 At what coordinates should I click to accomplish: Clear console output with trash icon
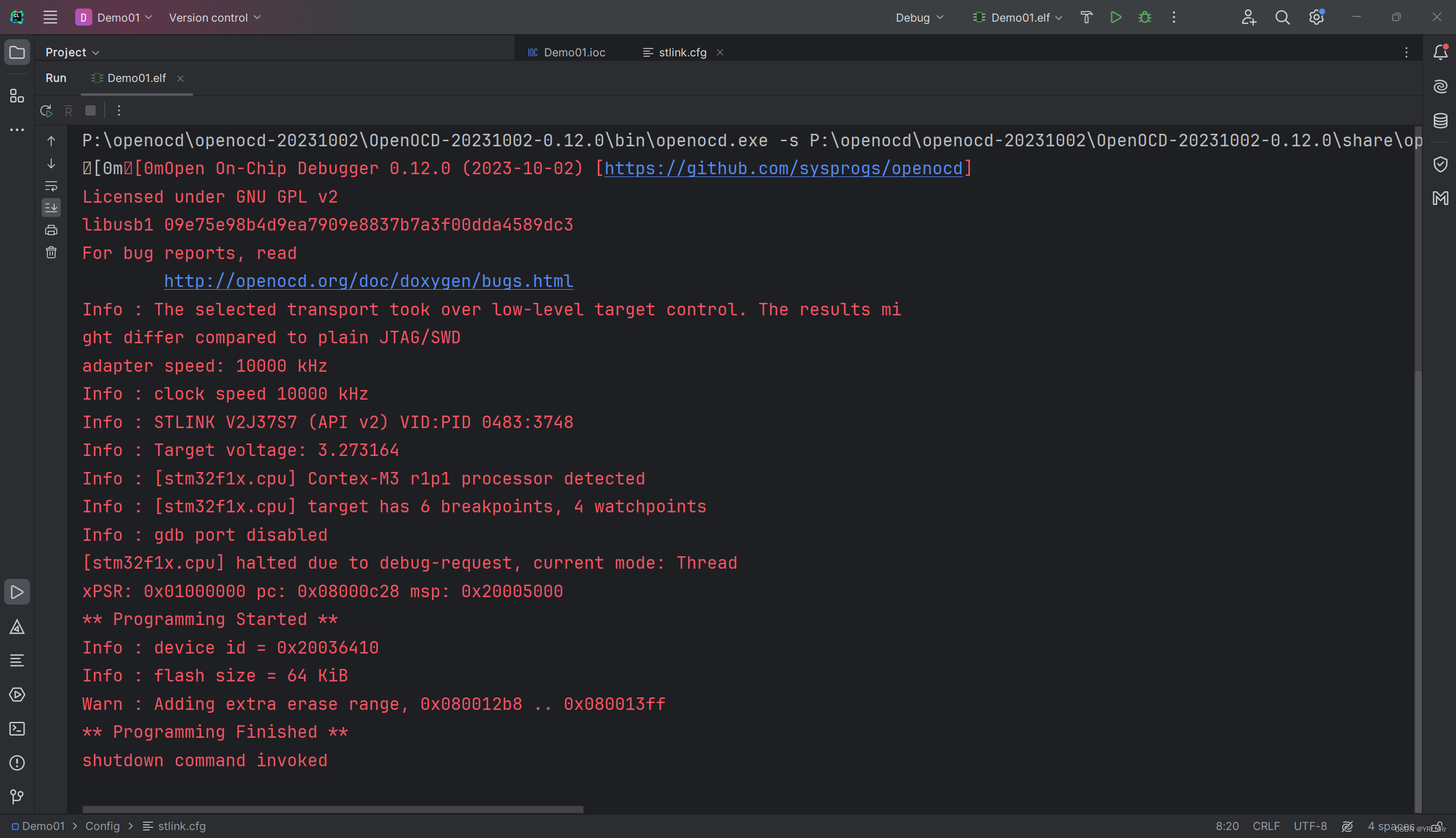[51, 253]
